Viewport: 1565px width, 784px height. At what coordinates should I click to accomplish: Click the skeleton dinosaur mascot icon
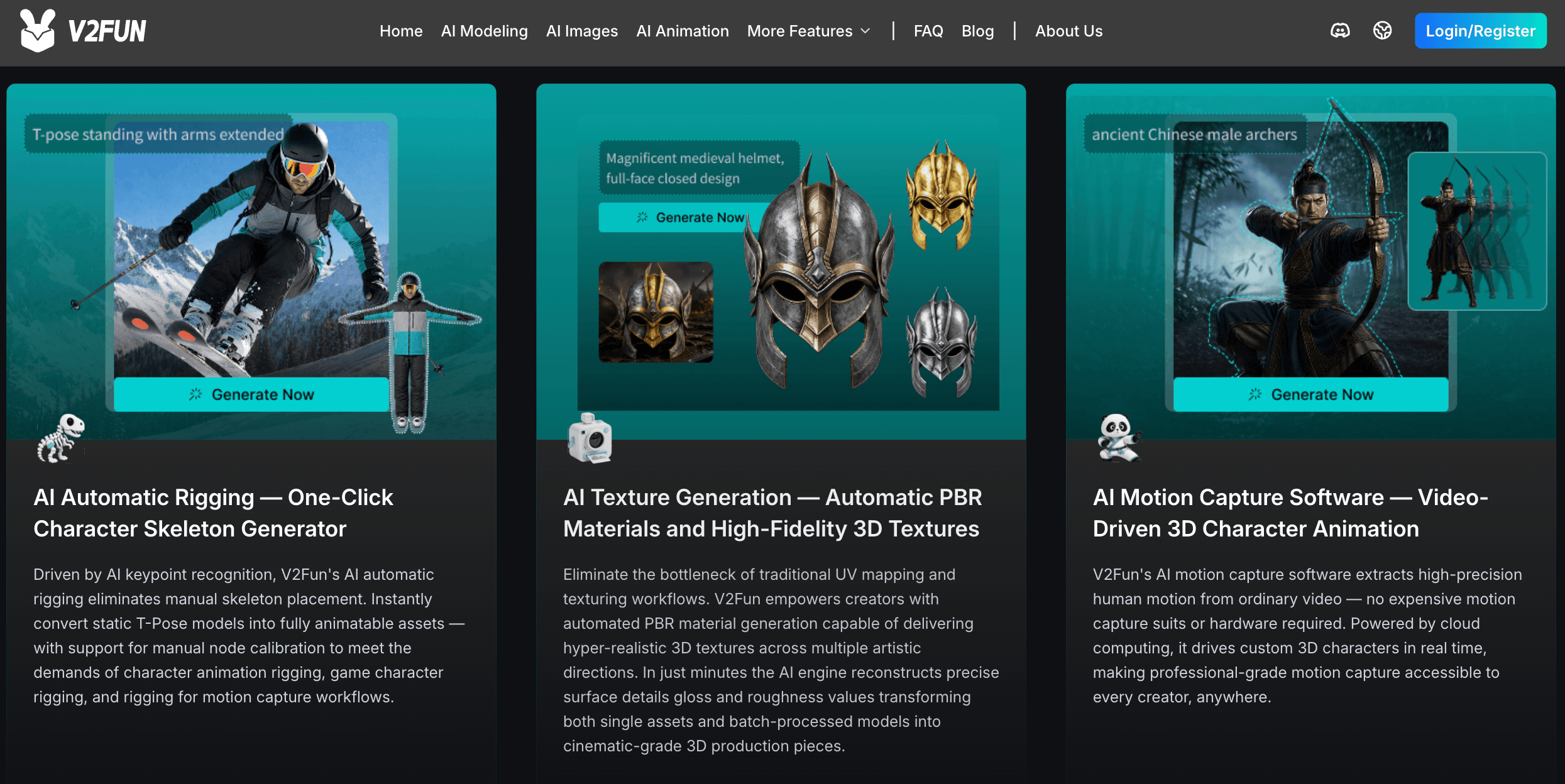(x=60, y=438)
